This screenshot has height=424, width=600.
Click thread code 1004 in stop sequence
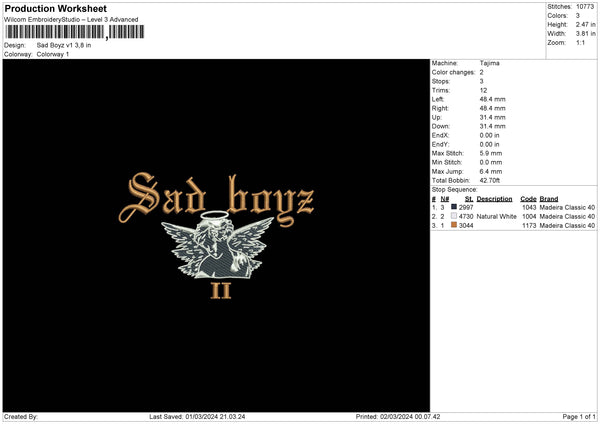pos(529,217)
